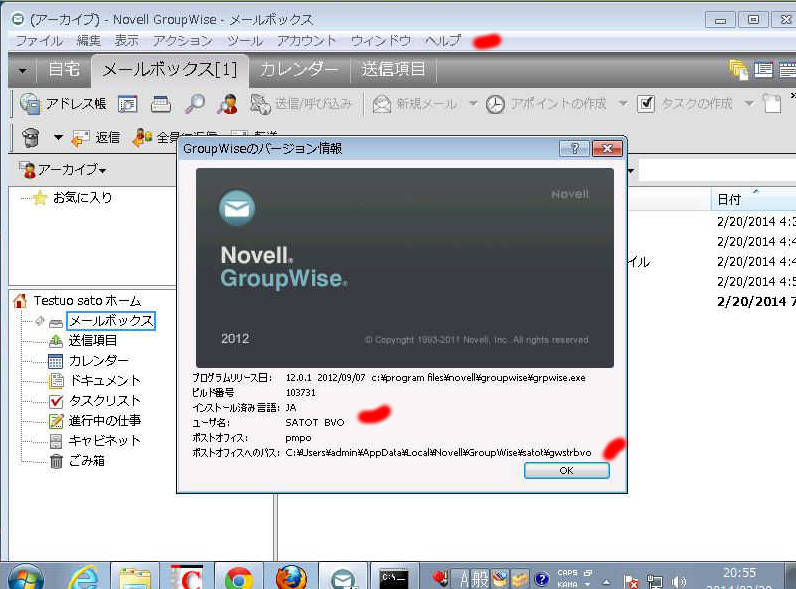Click the GroupWise taskbar icon
This screenshot has height=589, width=796.
tap(343, 577)
